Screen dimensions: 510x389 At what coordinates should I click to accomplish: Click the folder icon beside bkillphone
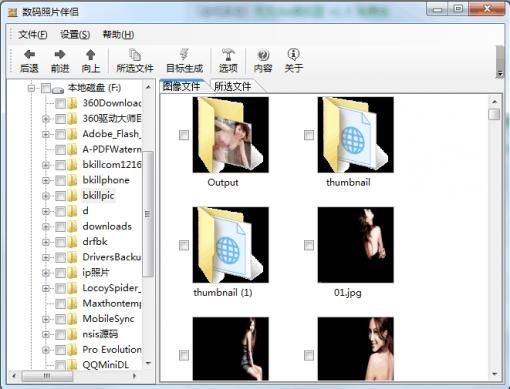coord(72,180)
